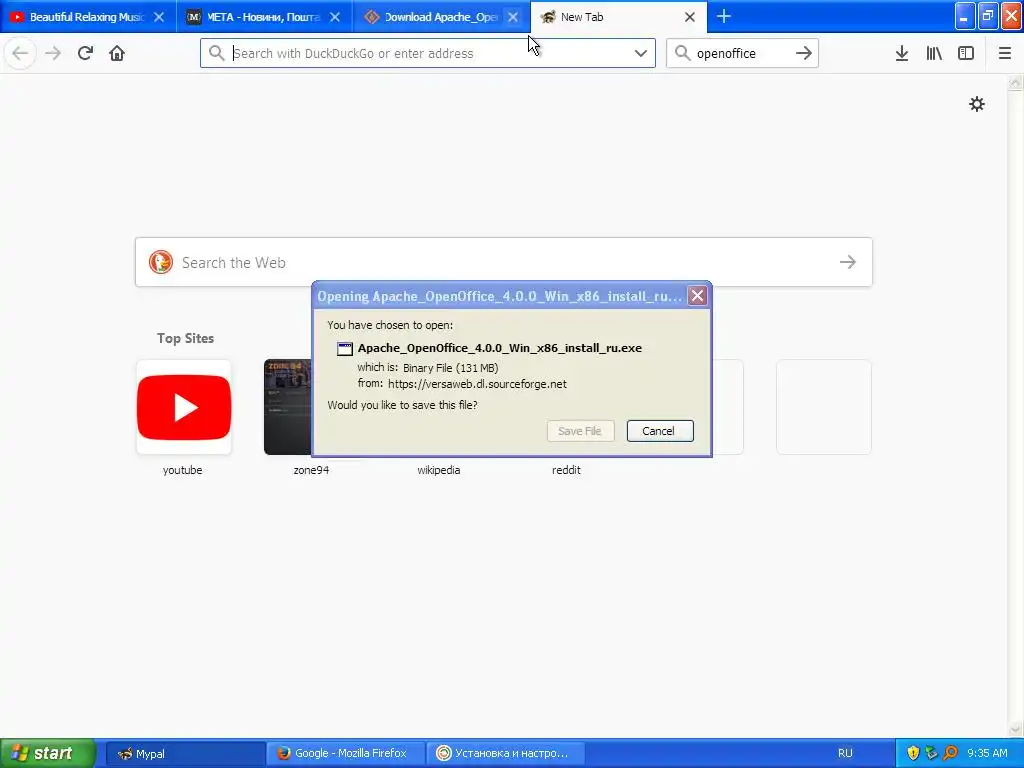Open the youtube top site tile

184,407
